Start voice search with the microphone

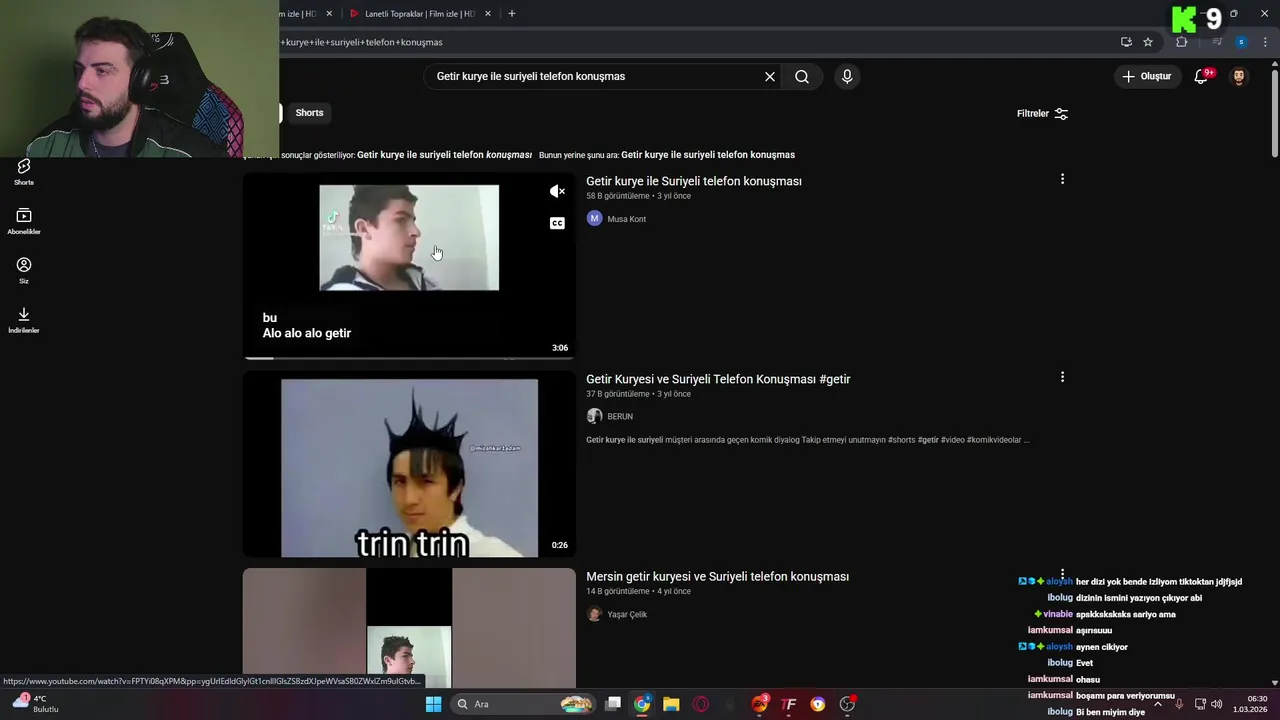point(847,76)
